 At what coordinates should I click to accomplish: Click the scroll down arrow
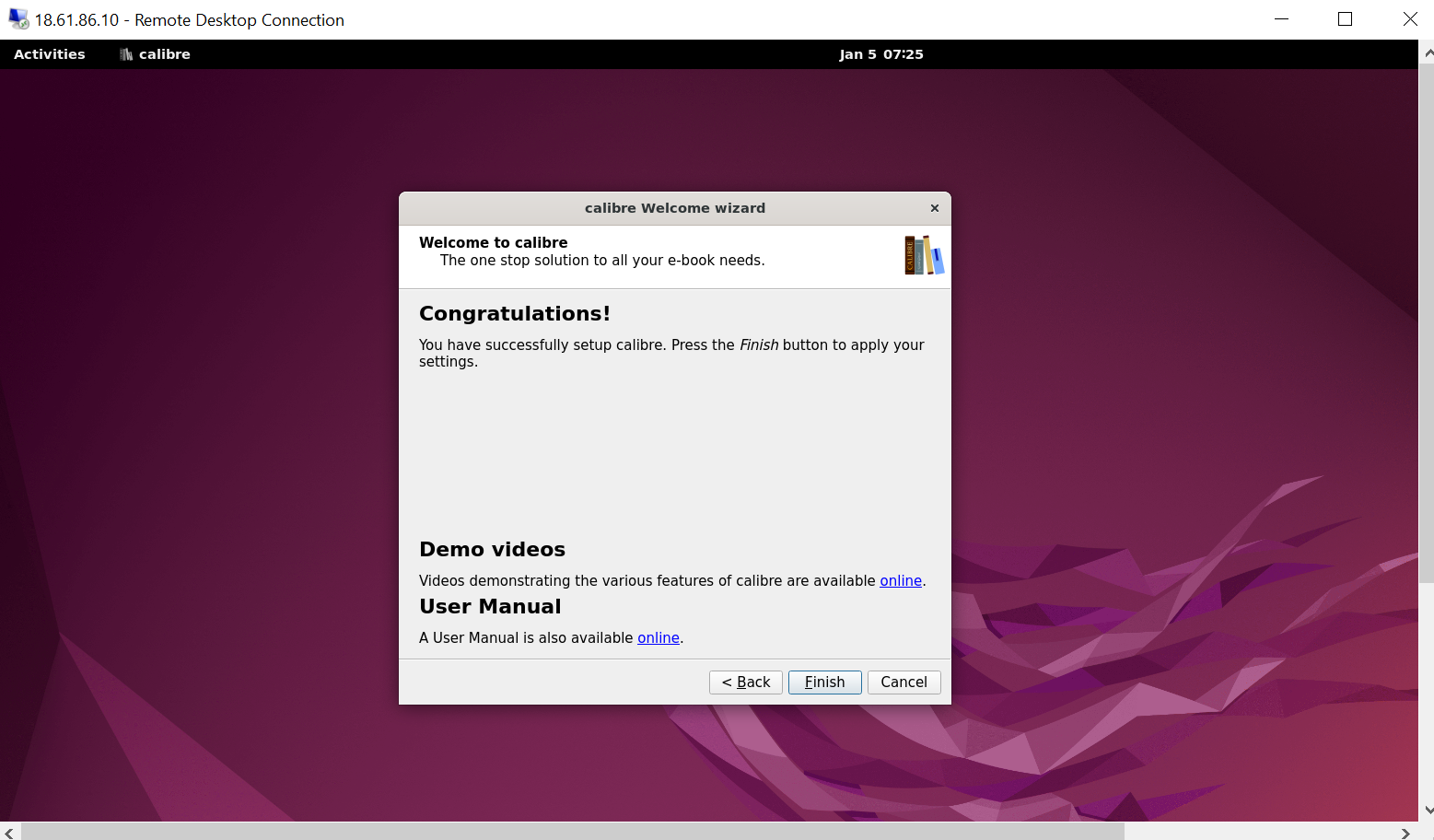[x=1428, y=811]
